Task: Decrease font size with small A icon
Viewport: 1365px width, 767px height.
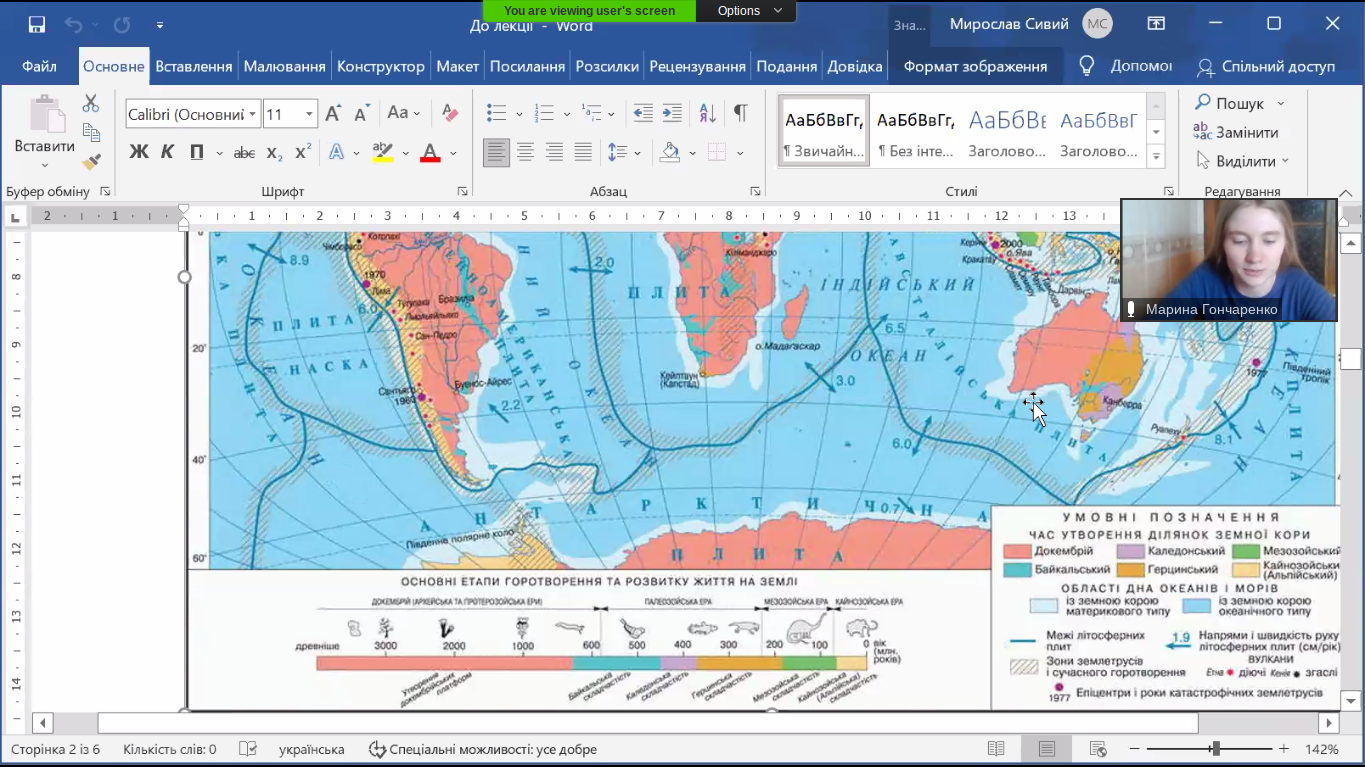Action: pos(362,113)
